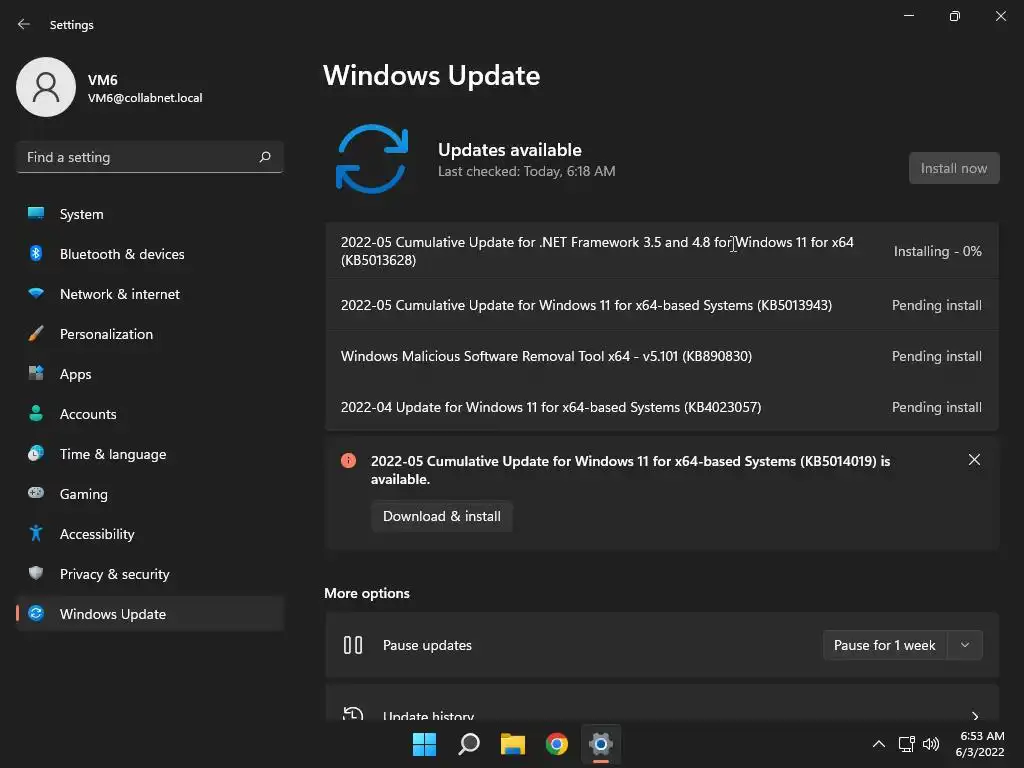The height and width of the screenshot is (768, 1024).
Task: Open Network & internet settings
Action: pos(150,294)
